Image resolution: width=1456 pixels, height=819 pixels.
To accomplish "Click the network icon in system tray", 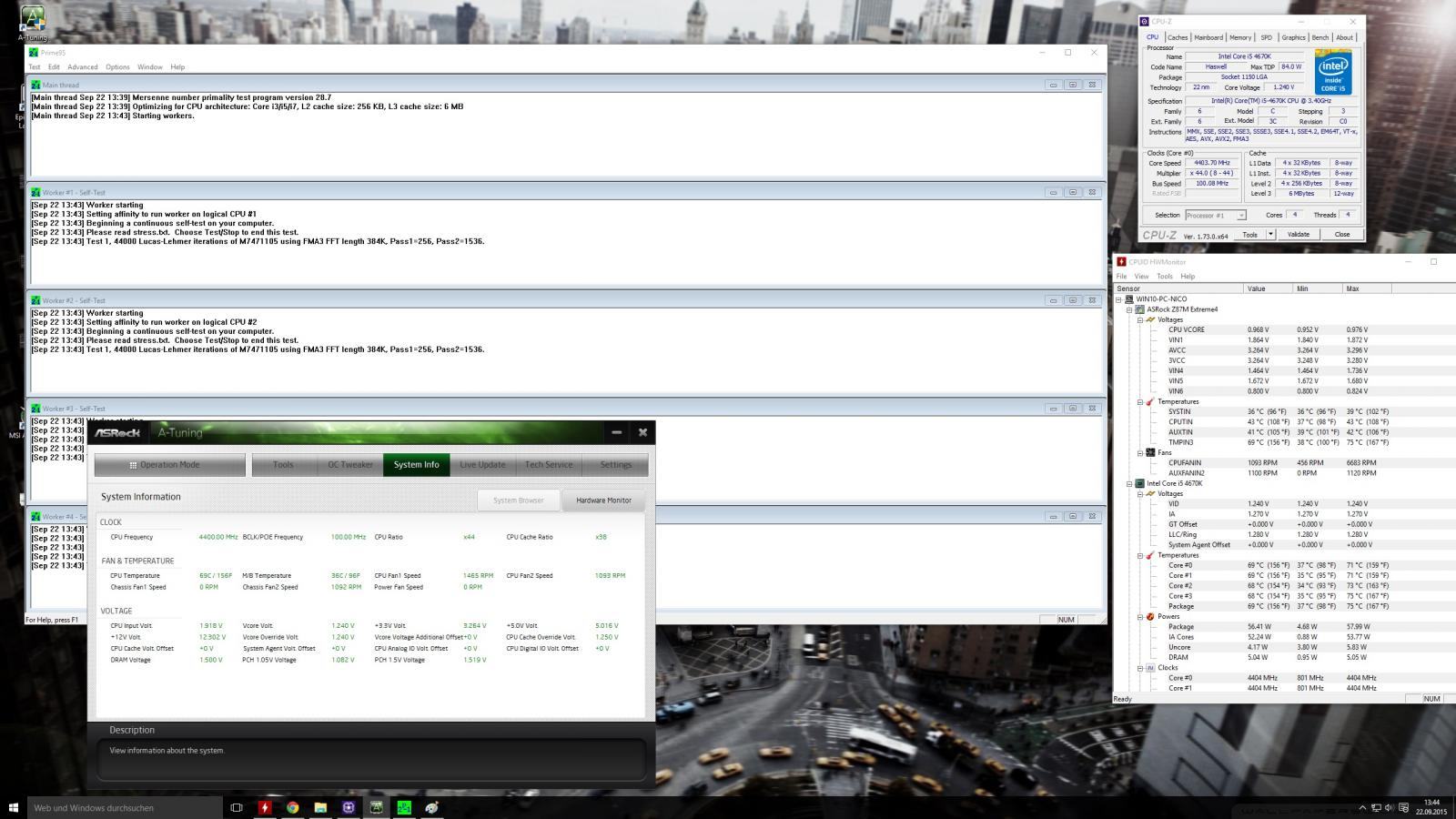I will tap(1376, 808).
